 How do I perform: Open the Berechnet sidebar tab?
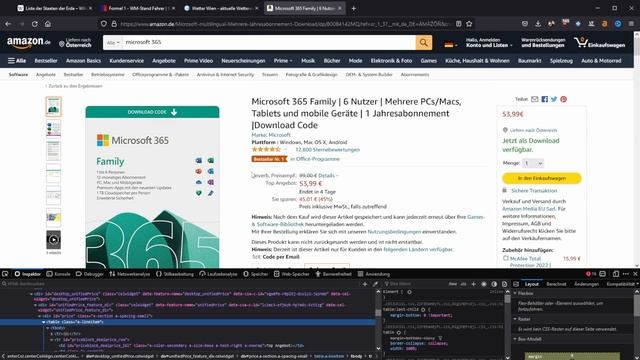[x=556, y=284]
